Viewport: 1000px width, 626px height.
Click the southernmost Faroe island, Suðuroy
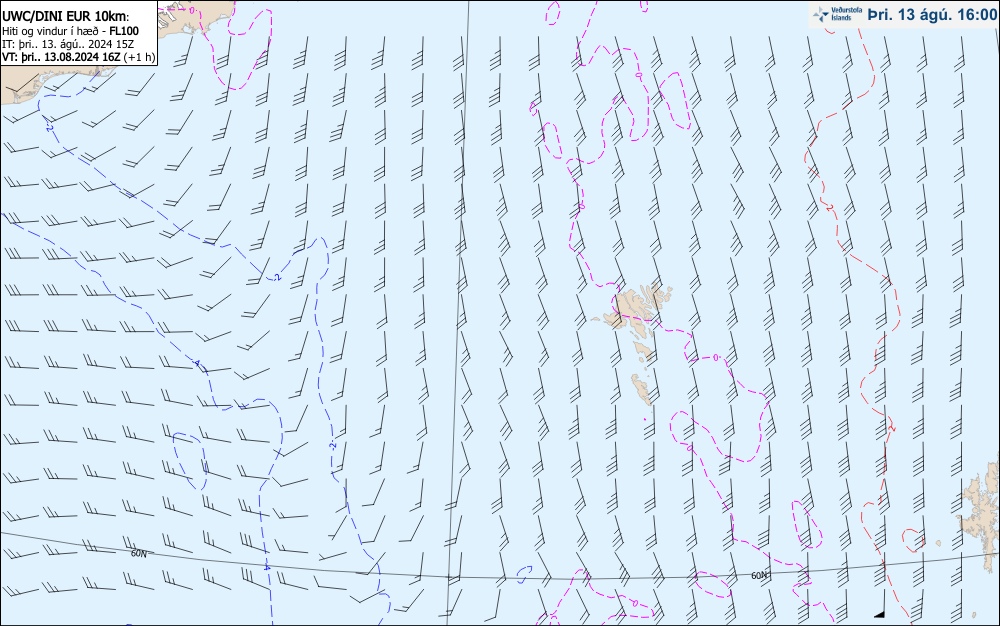642,388
